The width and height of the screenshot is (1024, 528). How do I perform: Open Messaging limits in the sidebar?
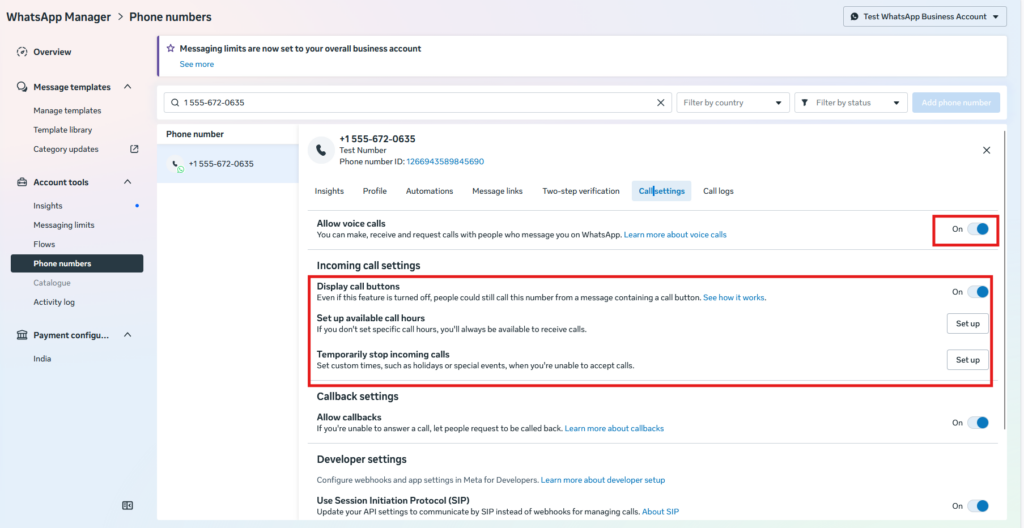64,225
